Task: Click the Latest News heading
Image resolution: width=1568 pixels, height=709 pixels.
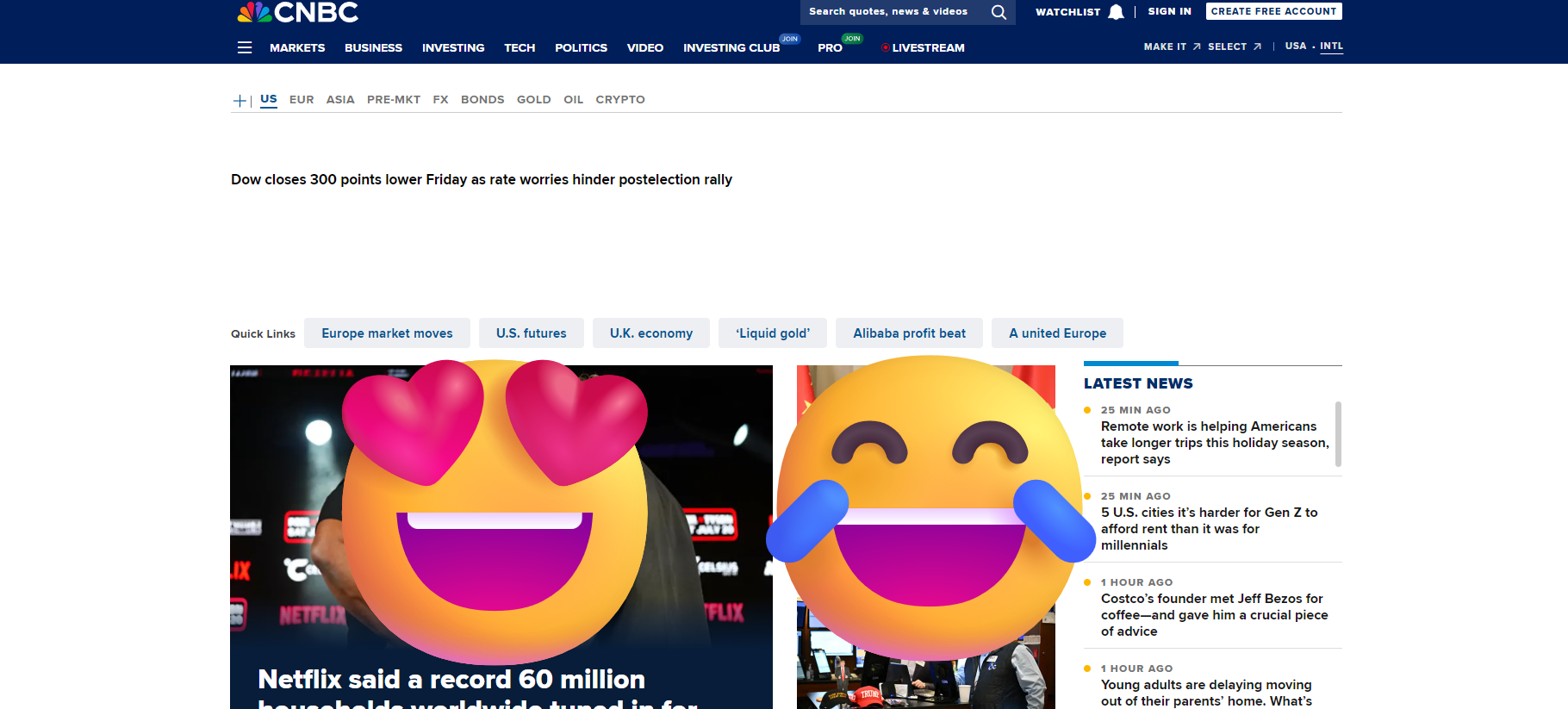Action: point(1138,383)
